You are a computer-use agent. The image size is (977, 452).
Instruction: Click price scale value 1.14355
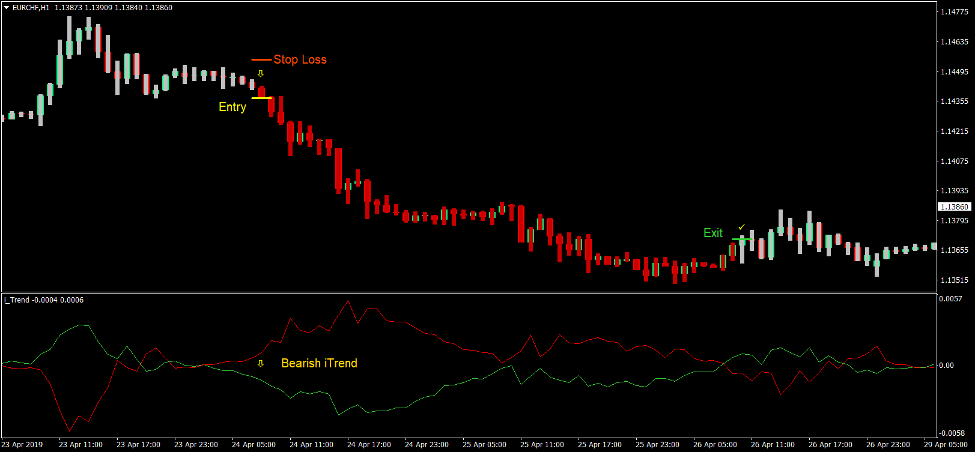point(956,102)
